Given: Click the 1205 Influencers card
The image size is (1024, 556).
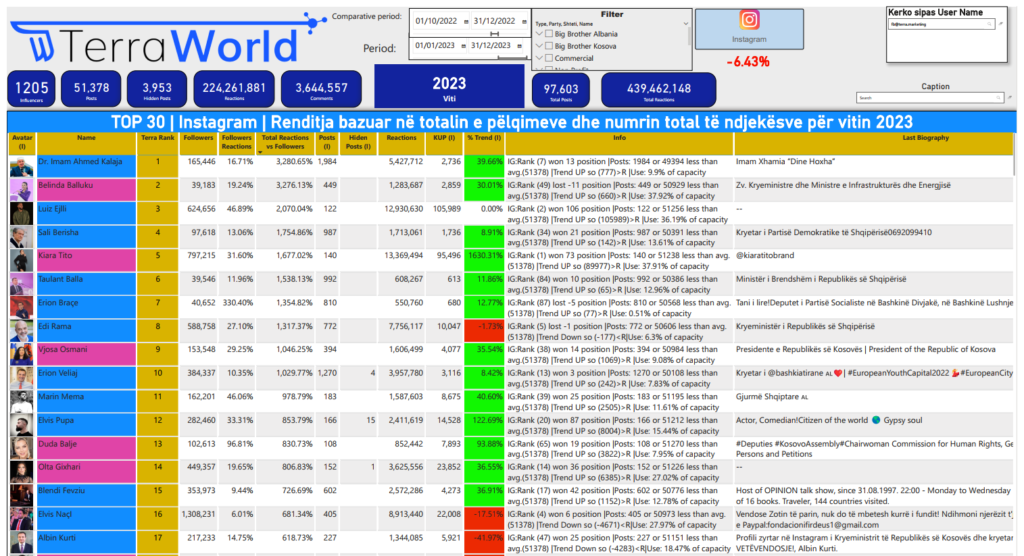Looking at the screenshot, I should pyautogui.click(x=31, y=89).
